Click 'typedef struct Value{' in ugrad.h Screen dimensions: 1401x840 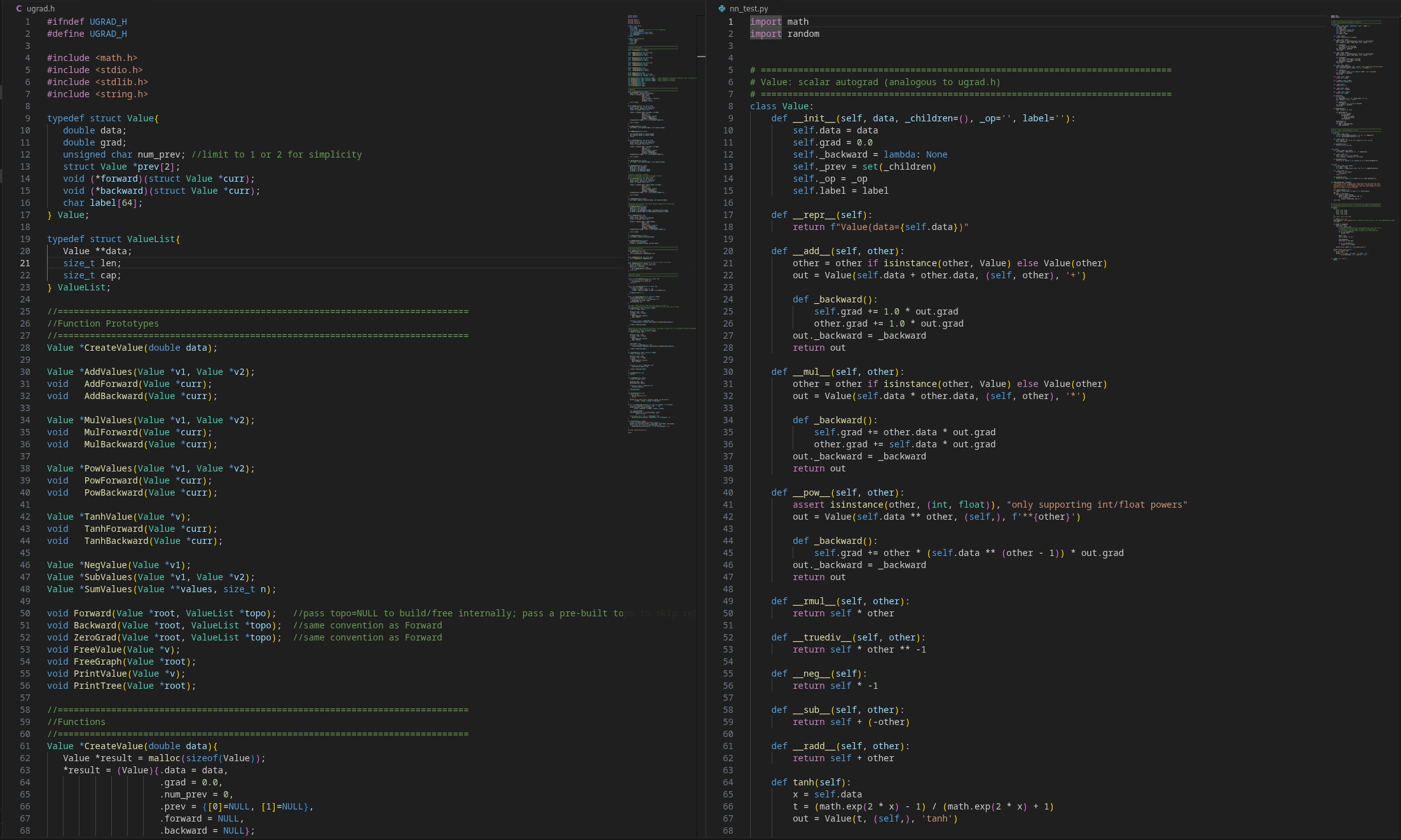coord(103,118)
